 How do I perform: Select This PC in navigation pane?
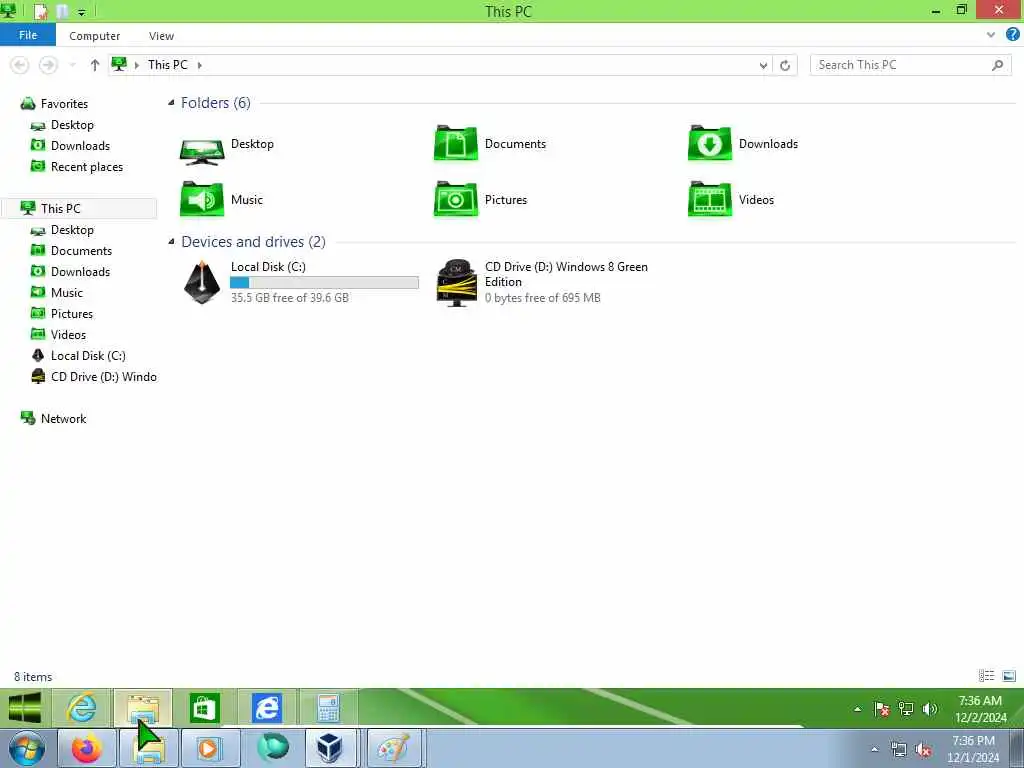tap(79, 208)
